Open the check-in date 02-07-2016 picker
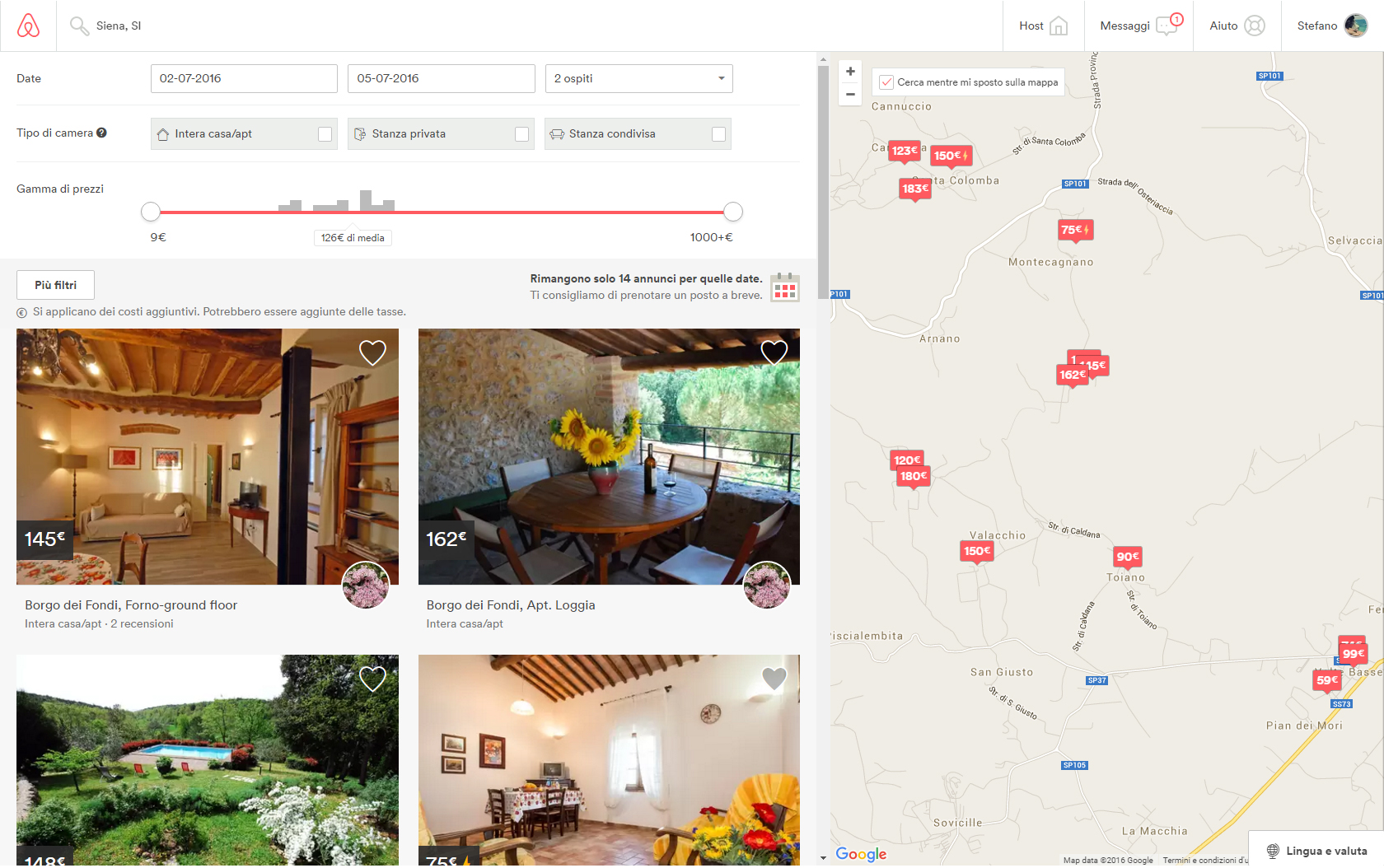 pyautogui.click(x=244, y=78)
